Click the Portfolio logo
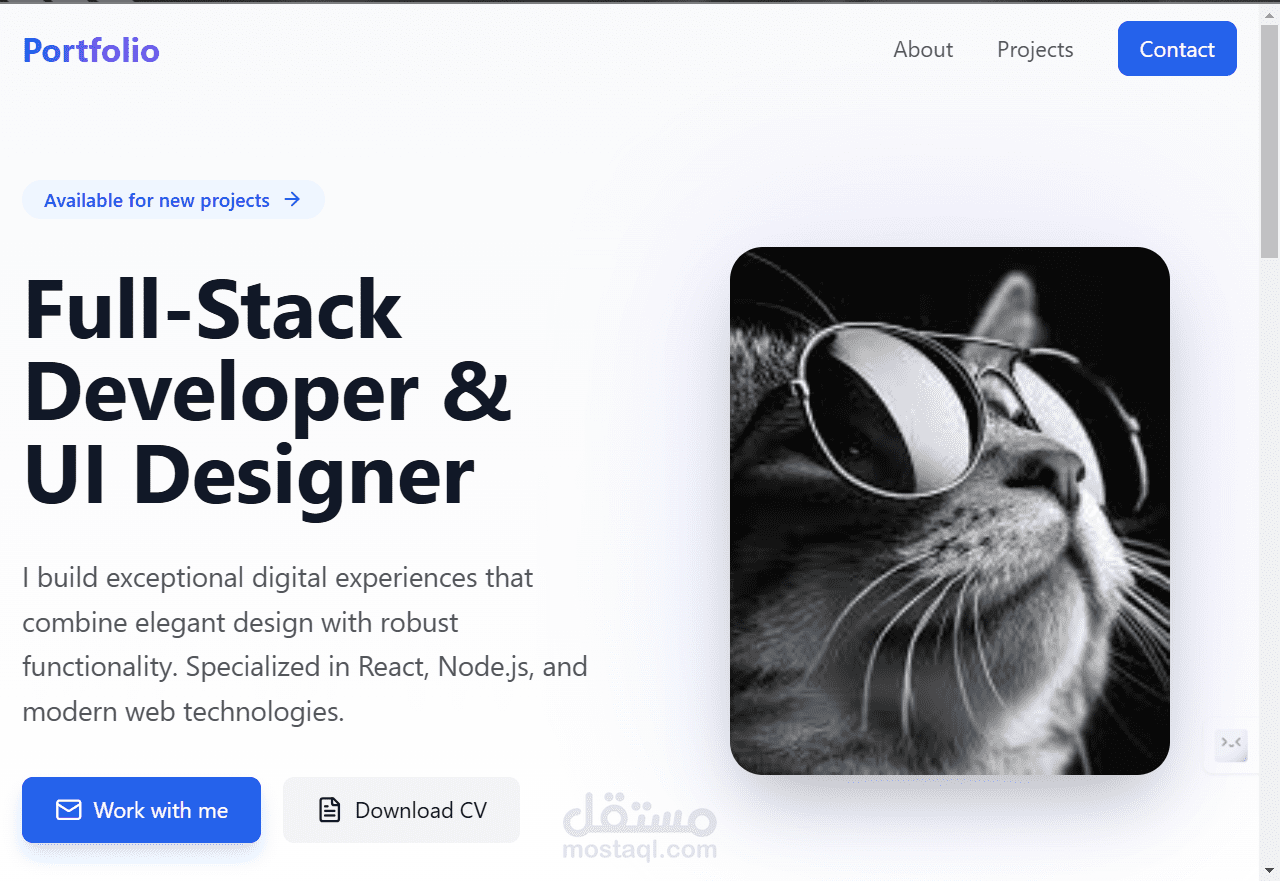 [x=91, y=50]
